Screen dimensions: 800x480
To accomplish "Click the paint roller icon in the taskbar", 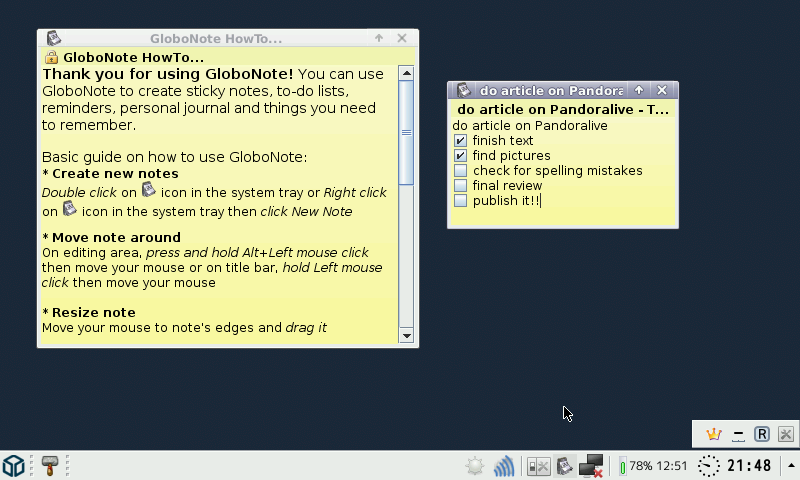I will 49,466.
